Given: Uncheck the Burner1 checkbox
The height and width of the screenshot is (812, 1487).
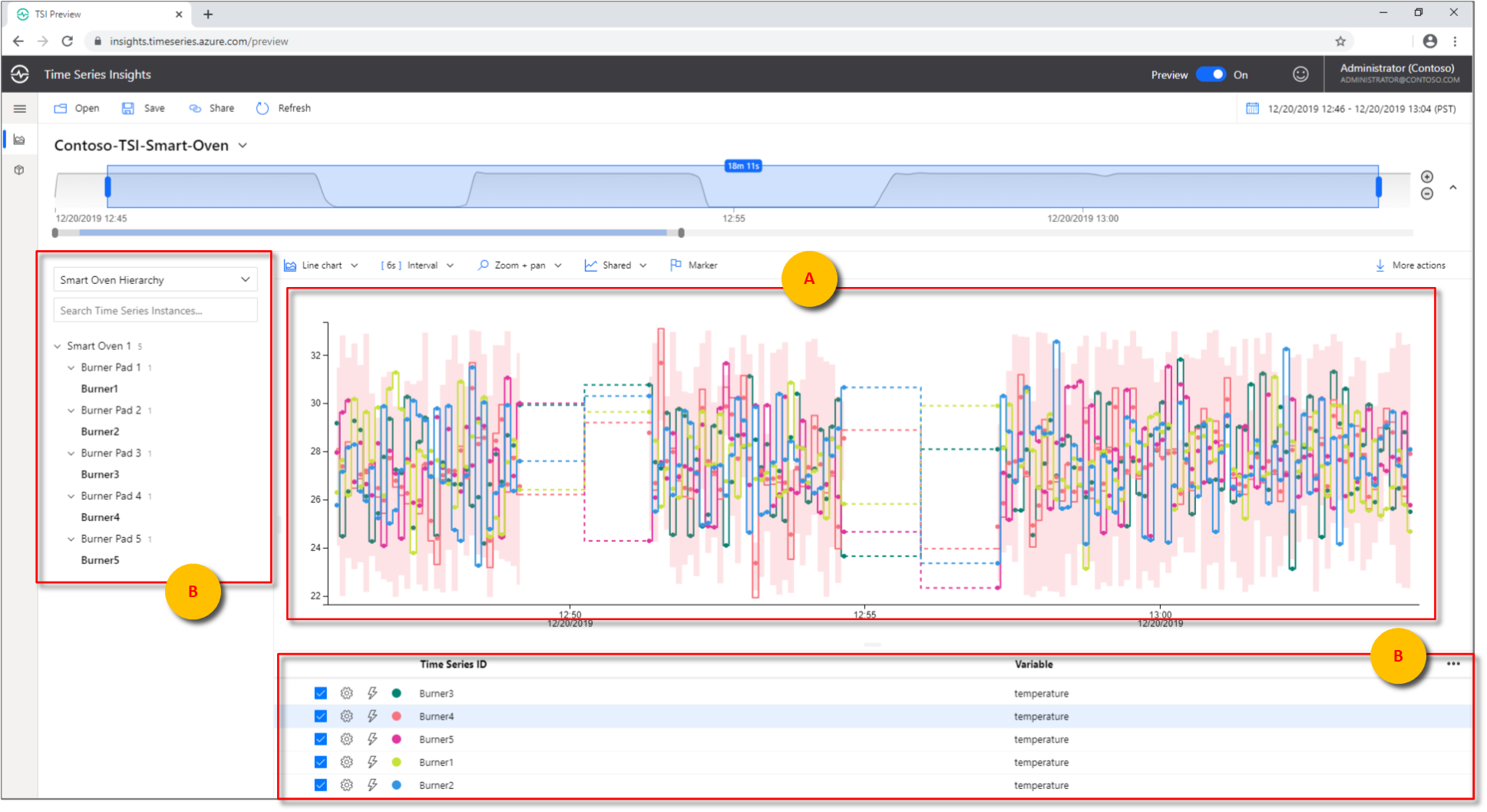Looking at the screenshot, I should pos(320,762).
